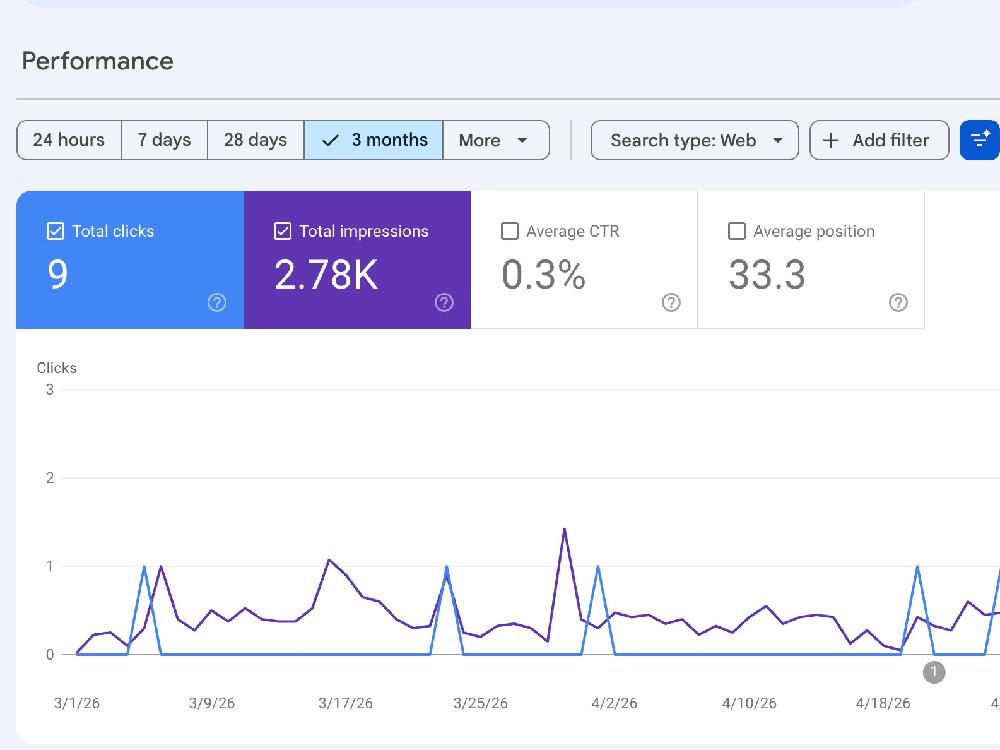Uncheck the Total impressions checkbox
1000x750 pixels.
[283, 231]
